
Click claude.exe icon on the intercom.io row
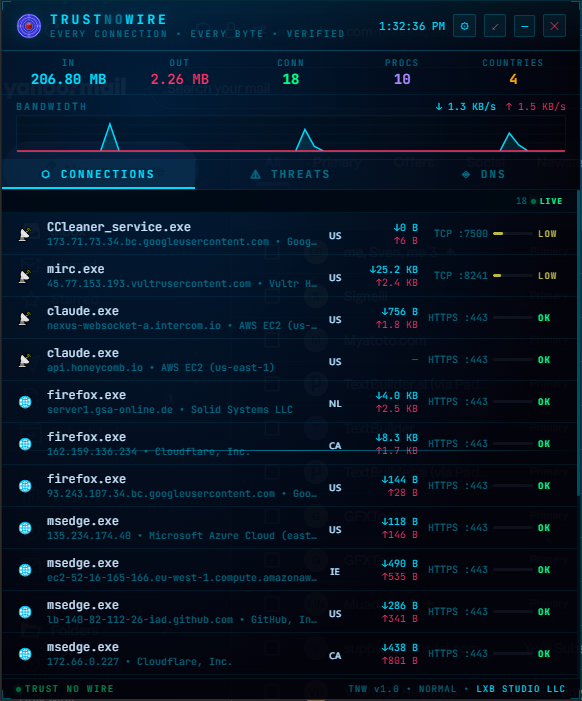(x=25, y=318)
